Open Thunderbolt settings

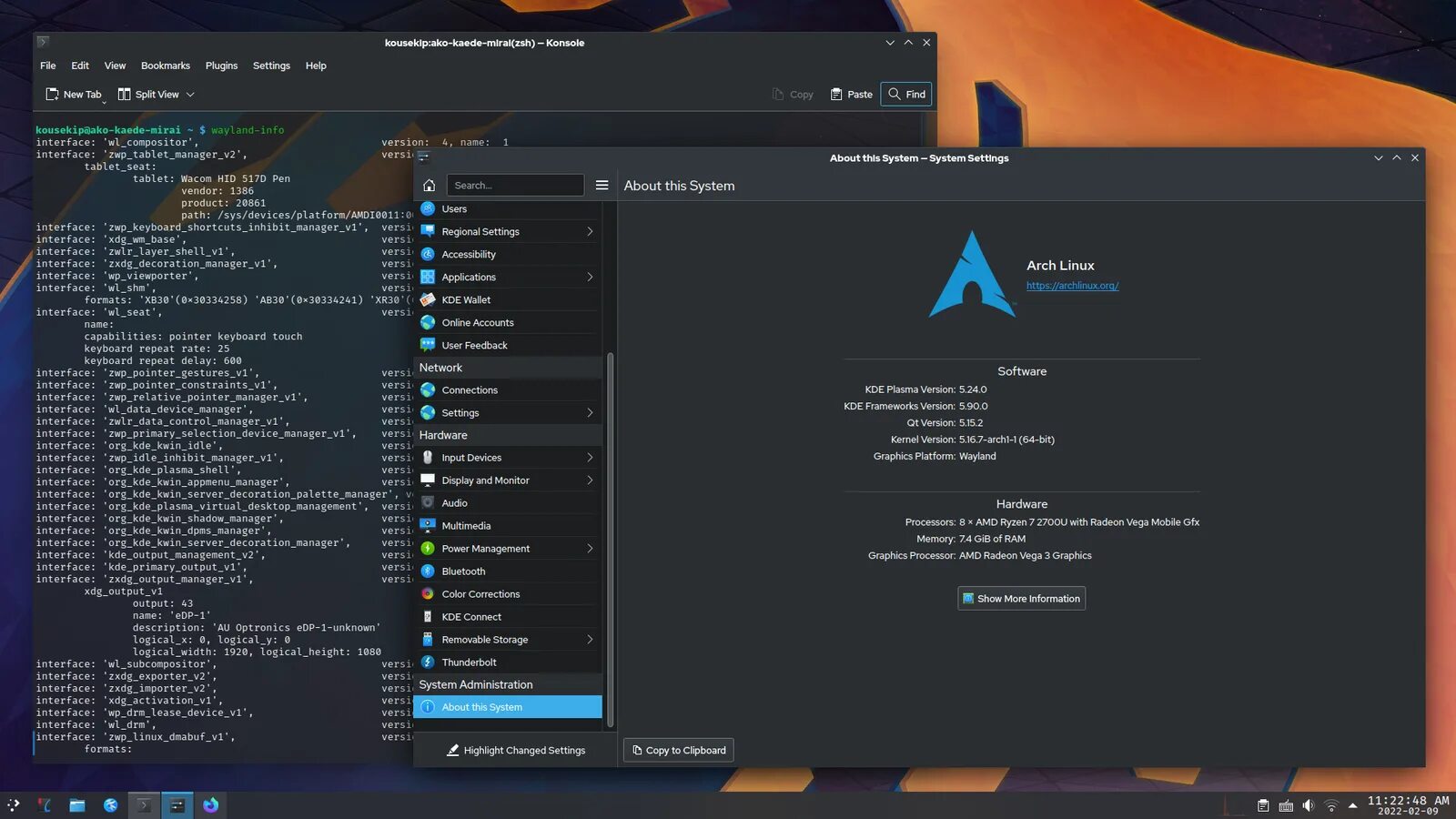coord(467,662)
